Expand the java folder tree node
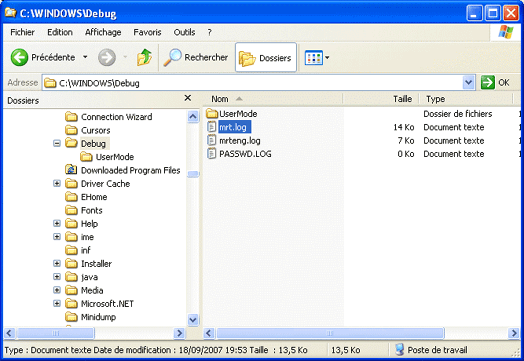Image resolution: width=524 pixels, height=361 pixels. pyautogui.click(x=57, y=277)
